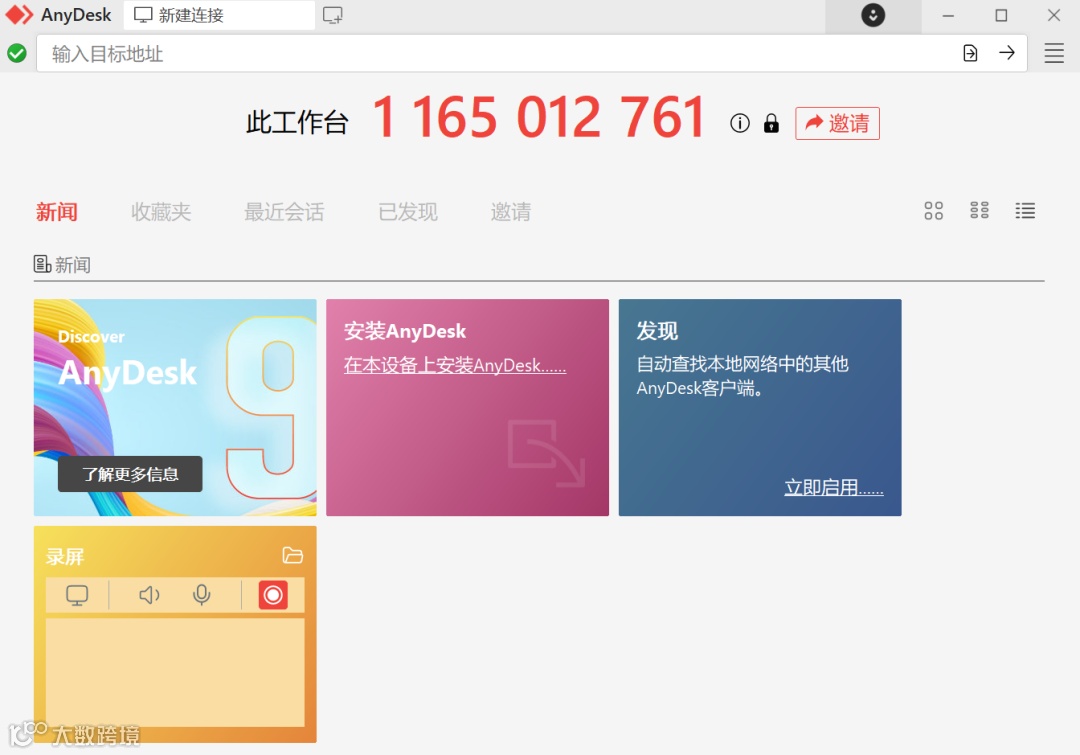
Task: Click the 发现 card title
Action: tap(657, 331)
